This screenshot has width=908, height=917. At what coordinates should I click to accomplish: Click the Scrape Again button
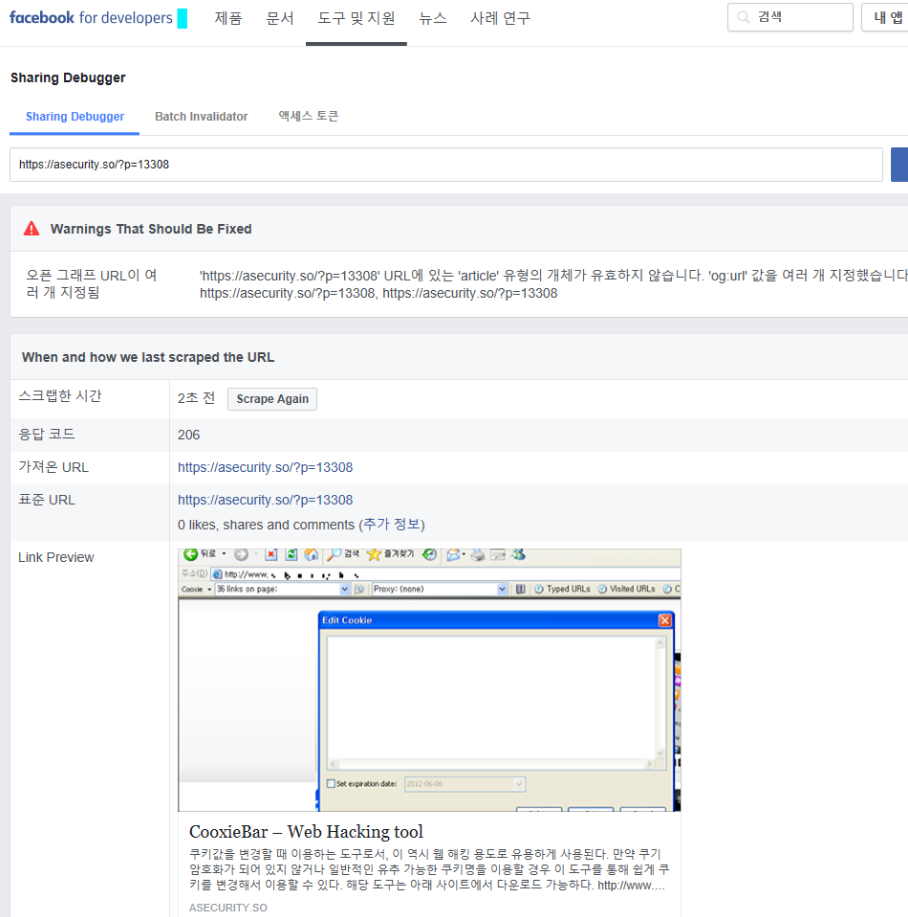tap(272, 399)
